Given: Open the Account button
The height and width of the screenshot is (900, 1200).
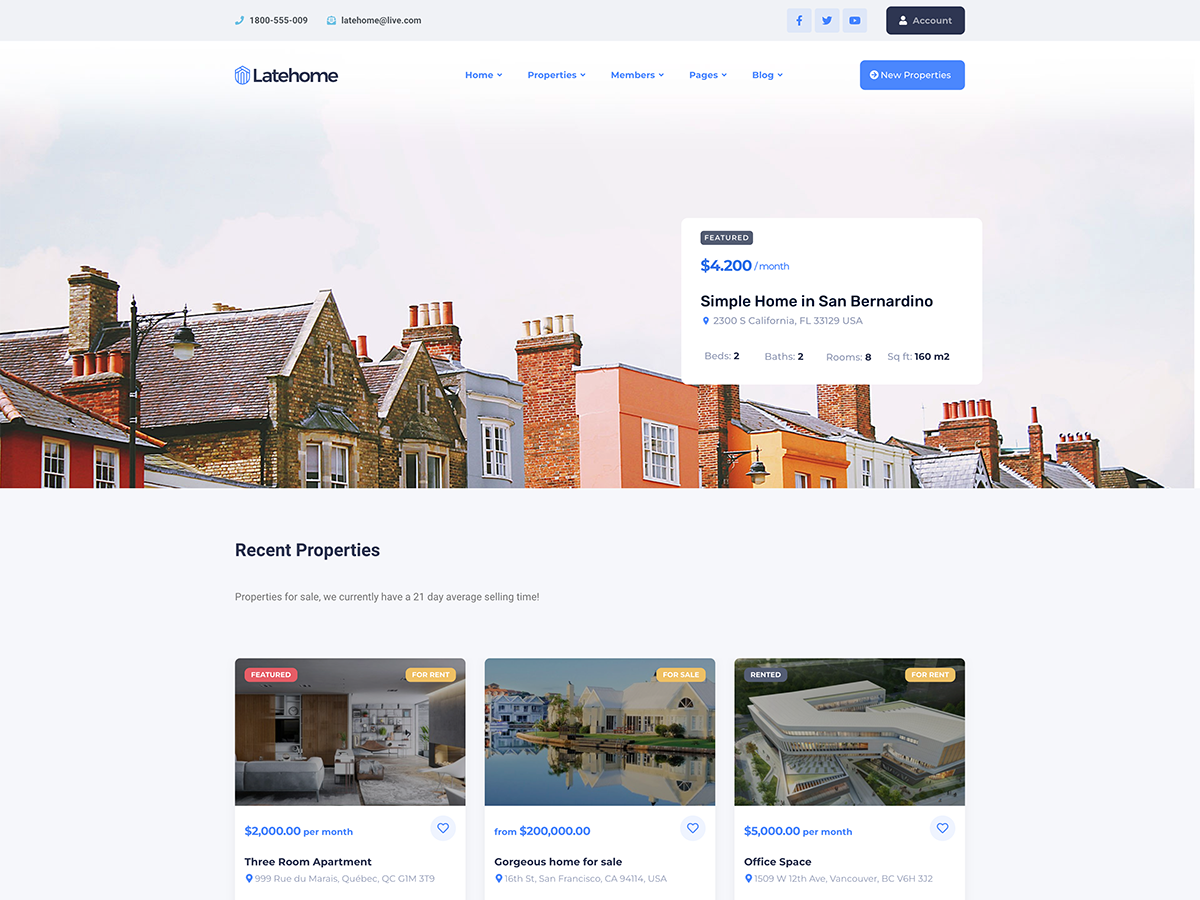Looking at the screenshot, I should 925,20.
